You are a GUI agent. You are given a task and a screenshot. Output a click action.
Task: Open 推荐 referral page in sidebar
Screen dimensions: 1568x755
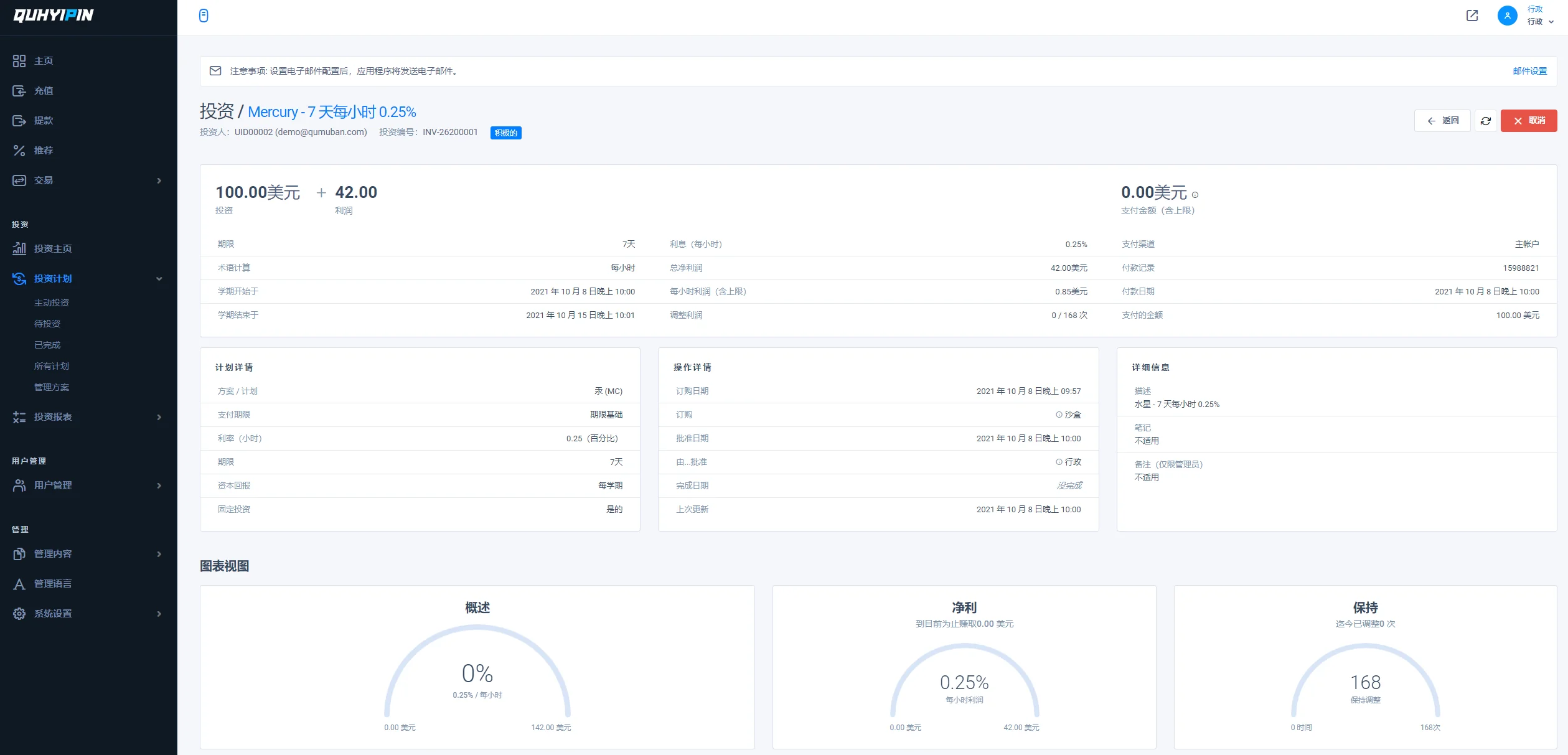tap(44, 151)
